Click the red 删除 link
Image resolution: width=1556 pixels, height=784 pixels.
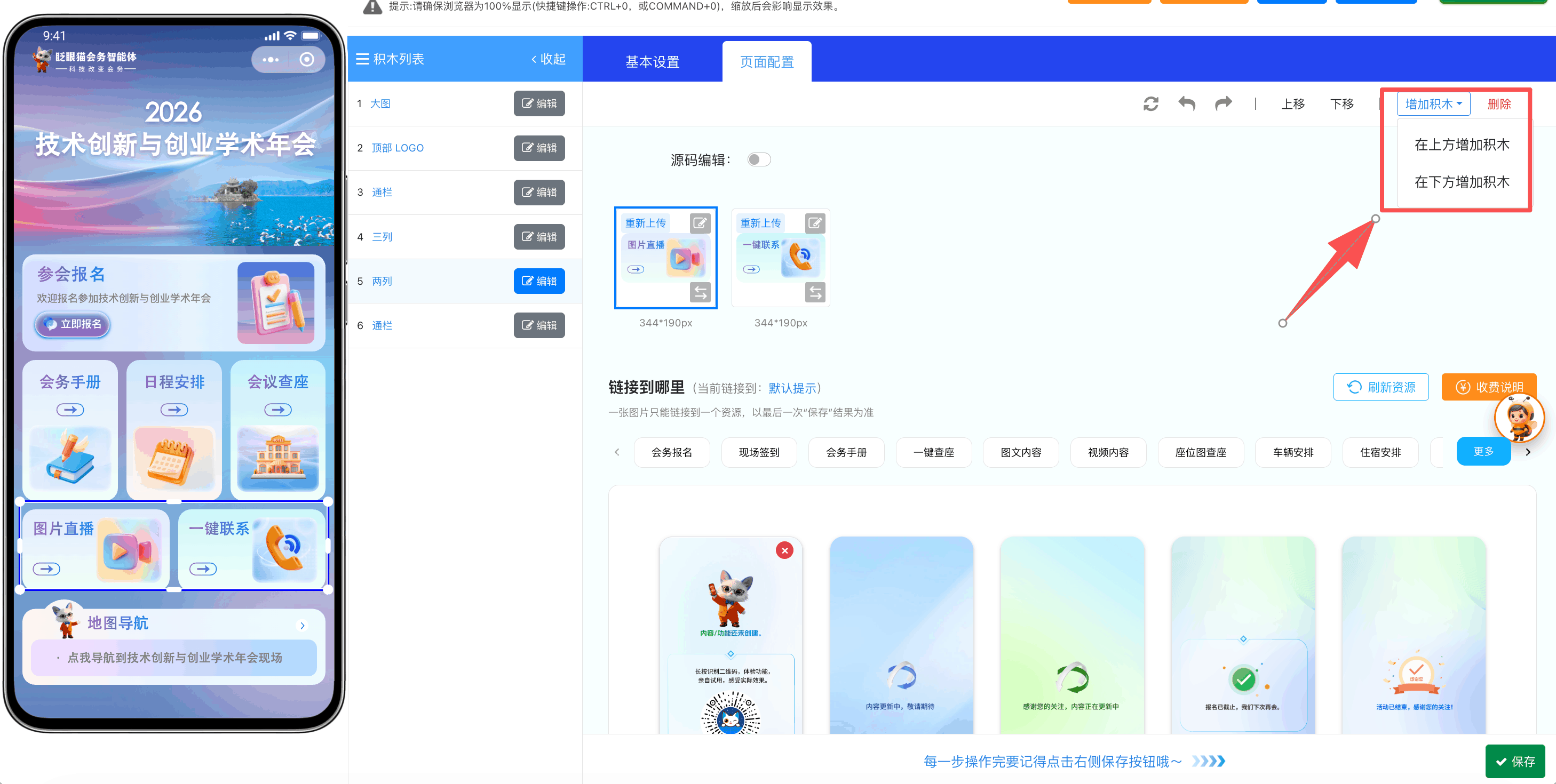pos(1498,104)
